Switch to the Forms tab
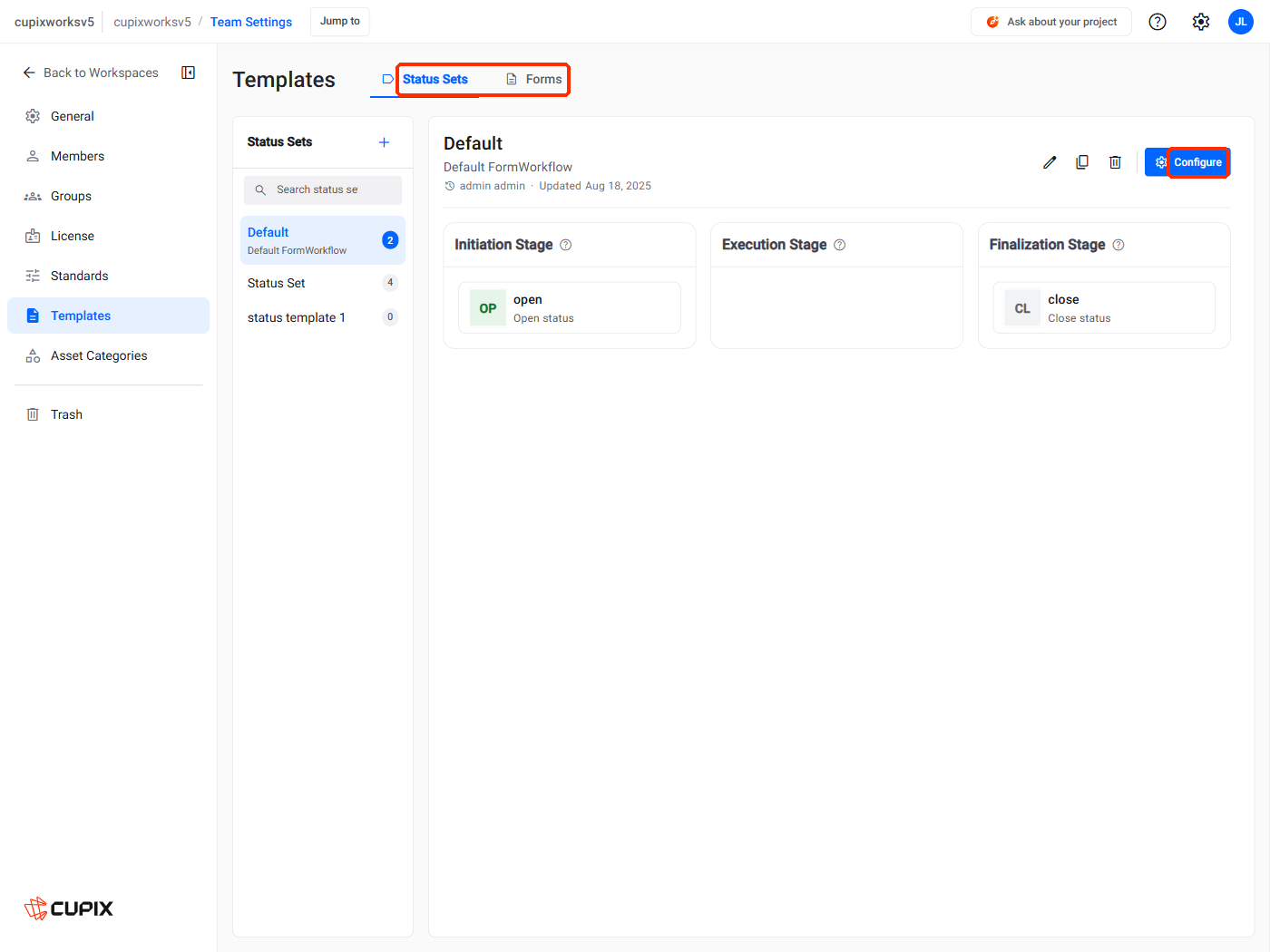 533,80
